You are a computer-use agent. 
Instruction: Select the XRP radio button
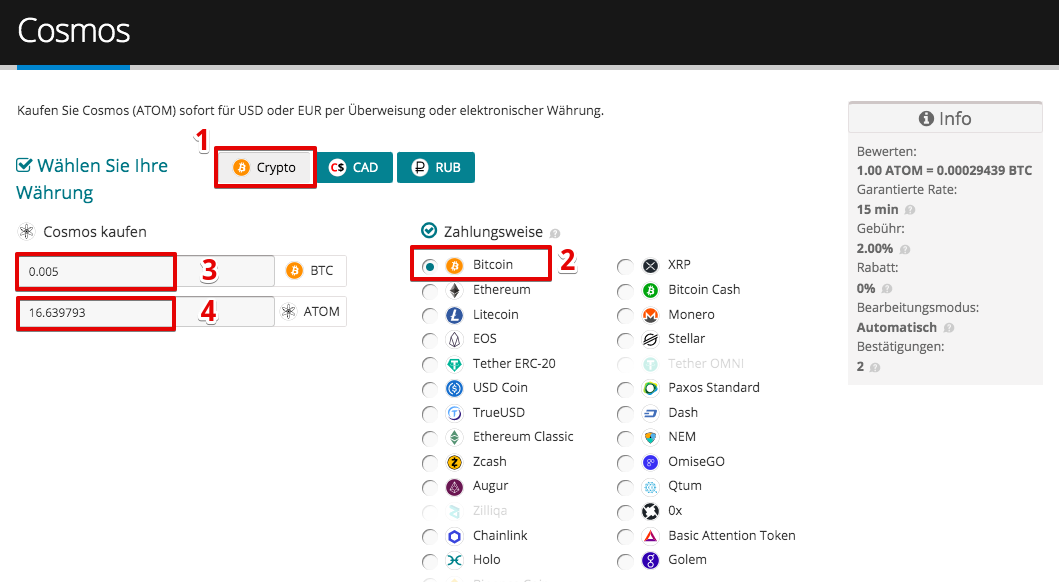coord(625,267)
